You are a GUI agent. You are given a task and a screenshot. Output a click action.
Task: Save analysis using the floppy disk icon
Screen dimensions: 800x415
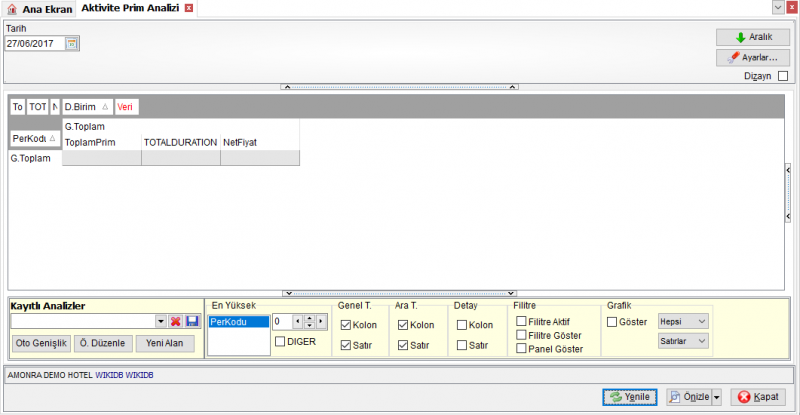[192, 321]
